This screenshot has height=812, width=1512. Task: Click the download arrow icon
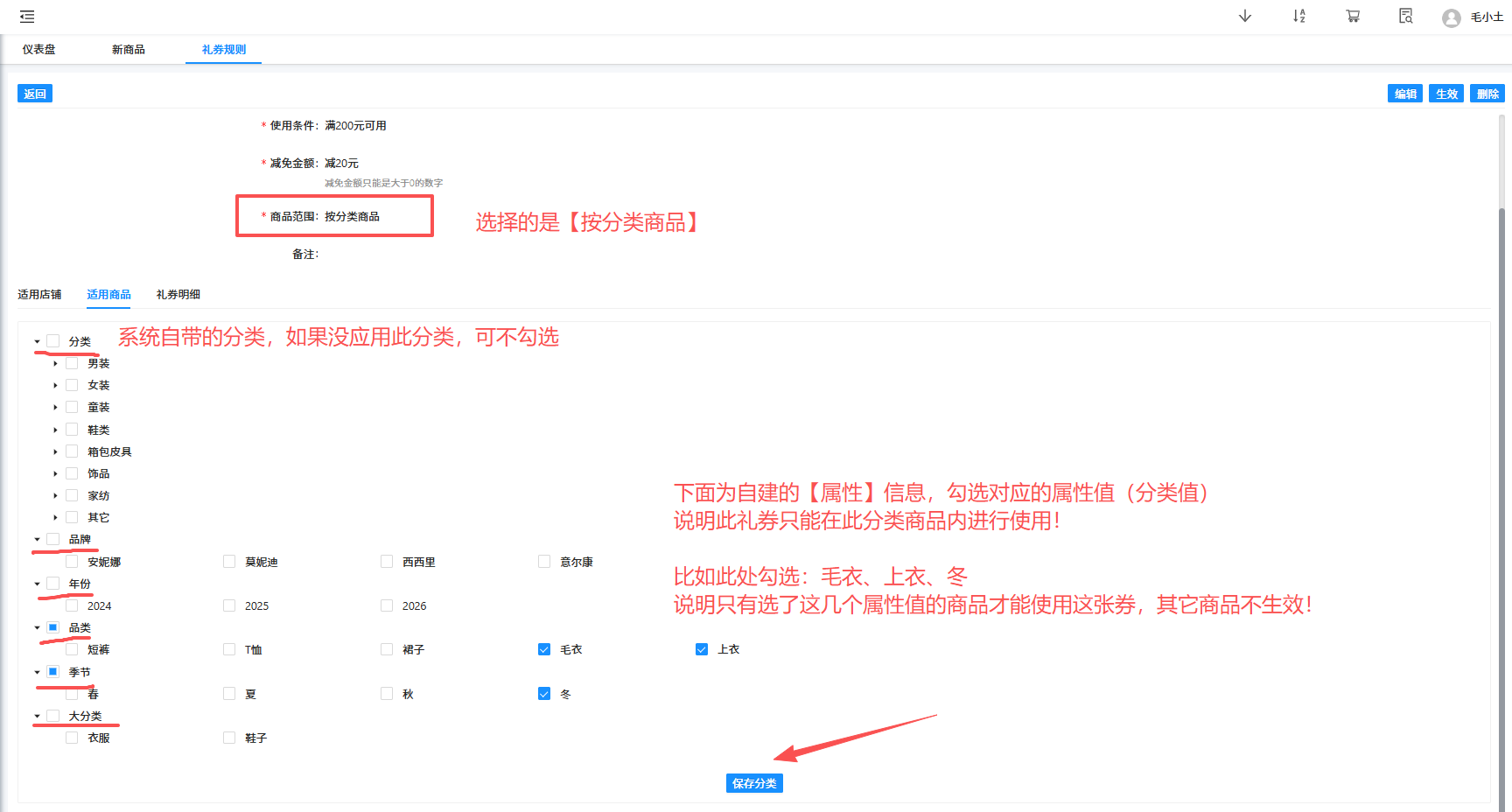1244,17
